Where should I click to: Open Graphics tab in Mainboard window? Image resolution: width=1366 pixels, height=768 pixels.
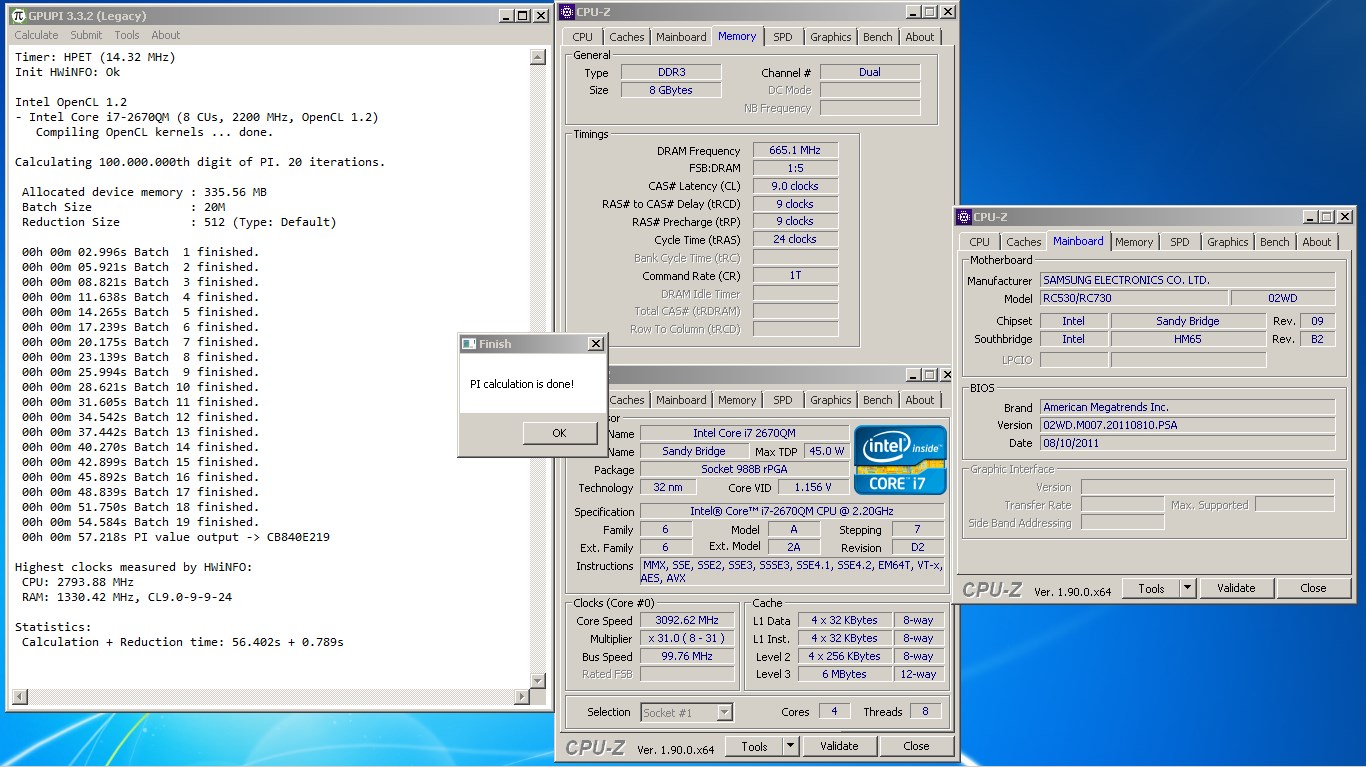click(x=1228, y=242)
